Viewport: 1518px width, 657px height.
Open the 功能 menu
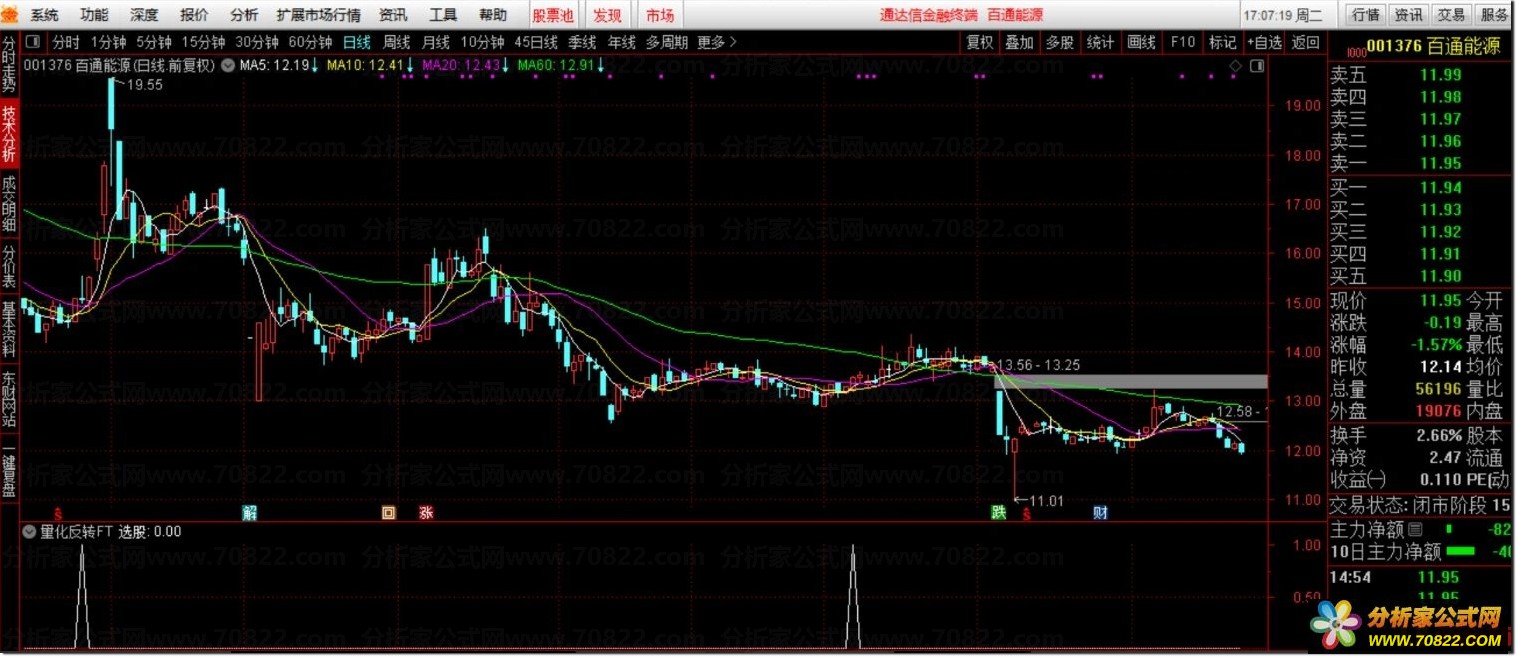tap(95, 15)
